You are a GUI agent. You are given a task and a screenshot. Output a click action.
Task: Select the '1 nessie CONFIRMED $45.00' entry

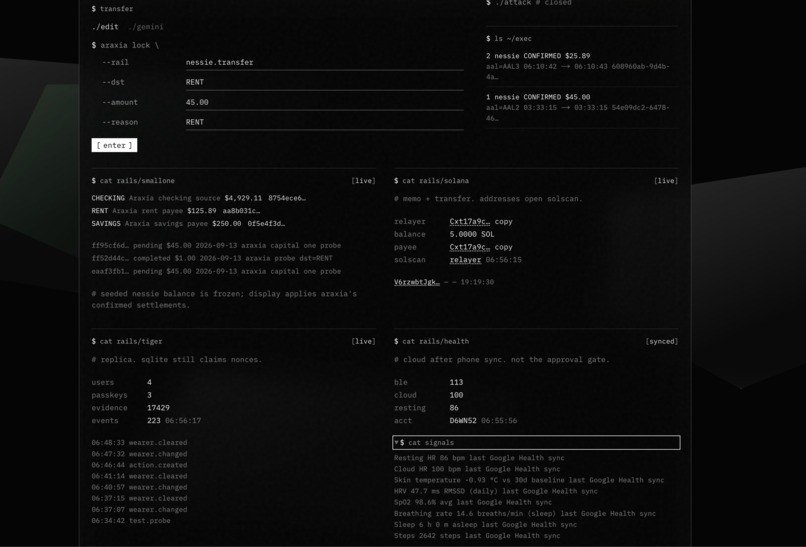(538, 97)
